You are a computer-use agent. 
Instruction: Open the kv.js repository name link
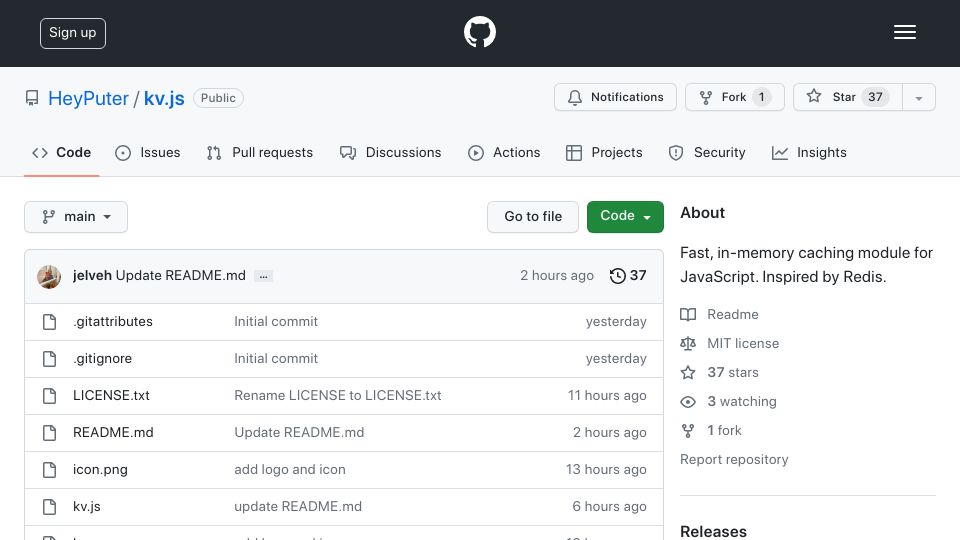pos(164,99)
